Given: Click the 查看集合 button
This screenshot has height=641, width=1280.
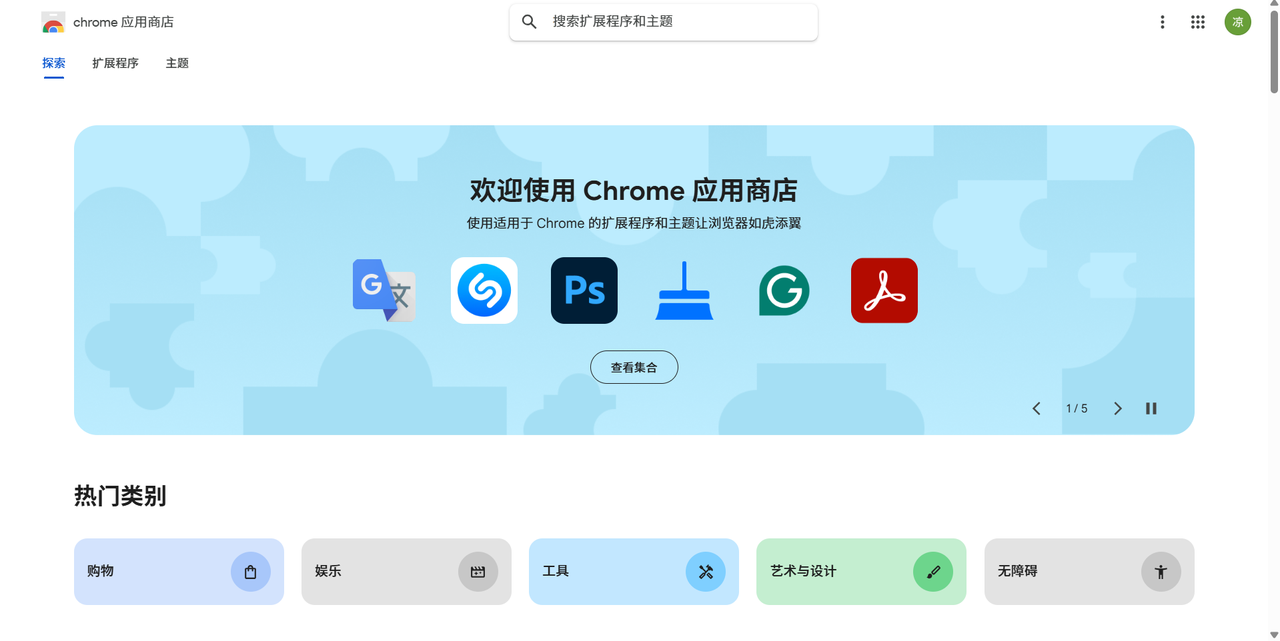Looking at the screenshot, I should (634, 367).
